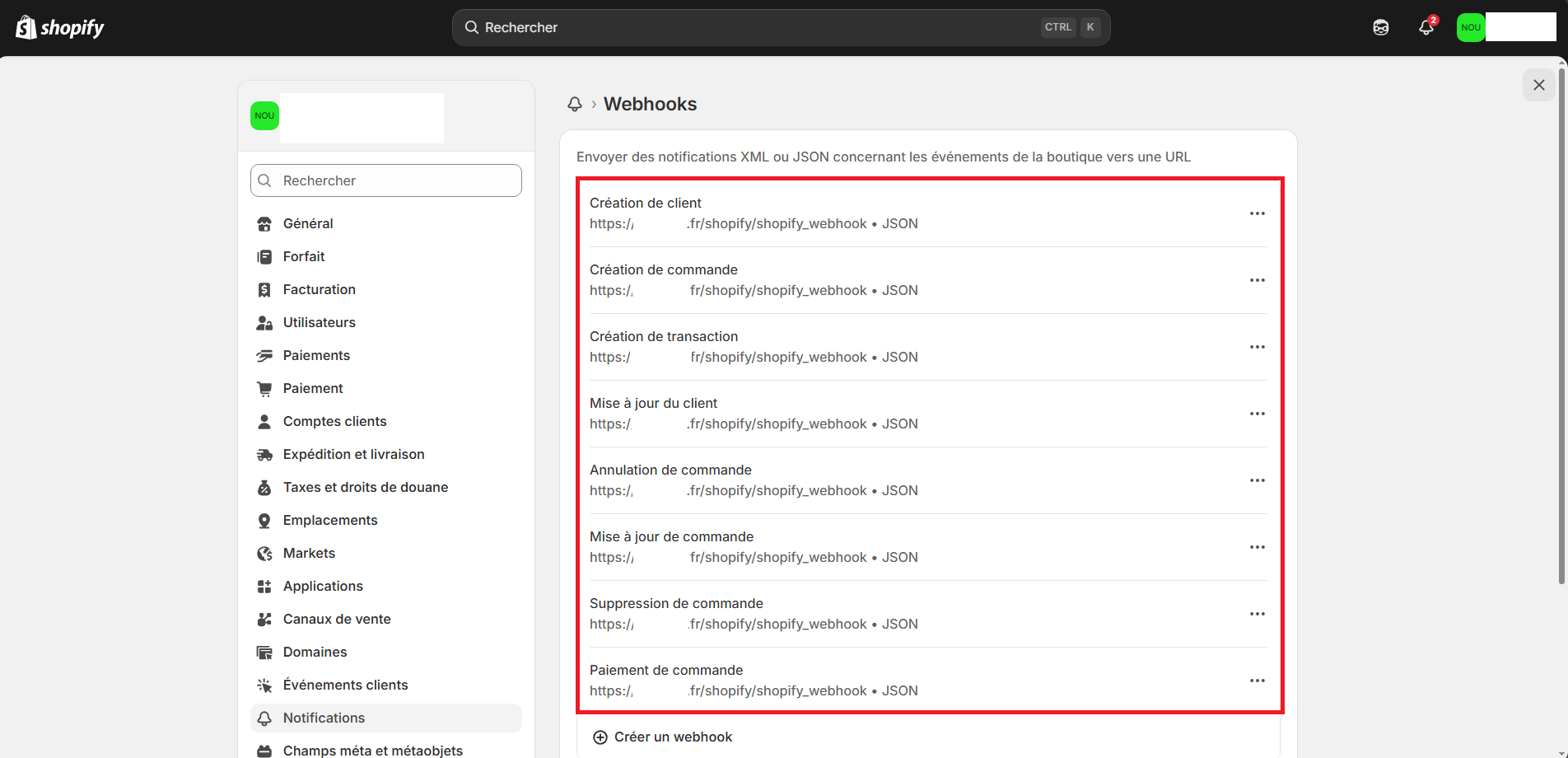Viewport: 1568px width, 758px height.
Task: Open the Sidekick assistant icon in header
Action: (x=1381, y=27)
